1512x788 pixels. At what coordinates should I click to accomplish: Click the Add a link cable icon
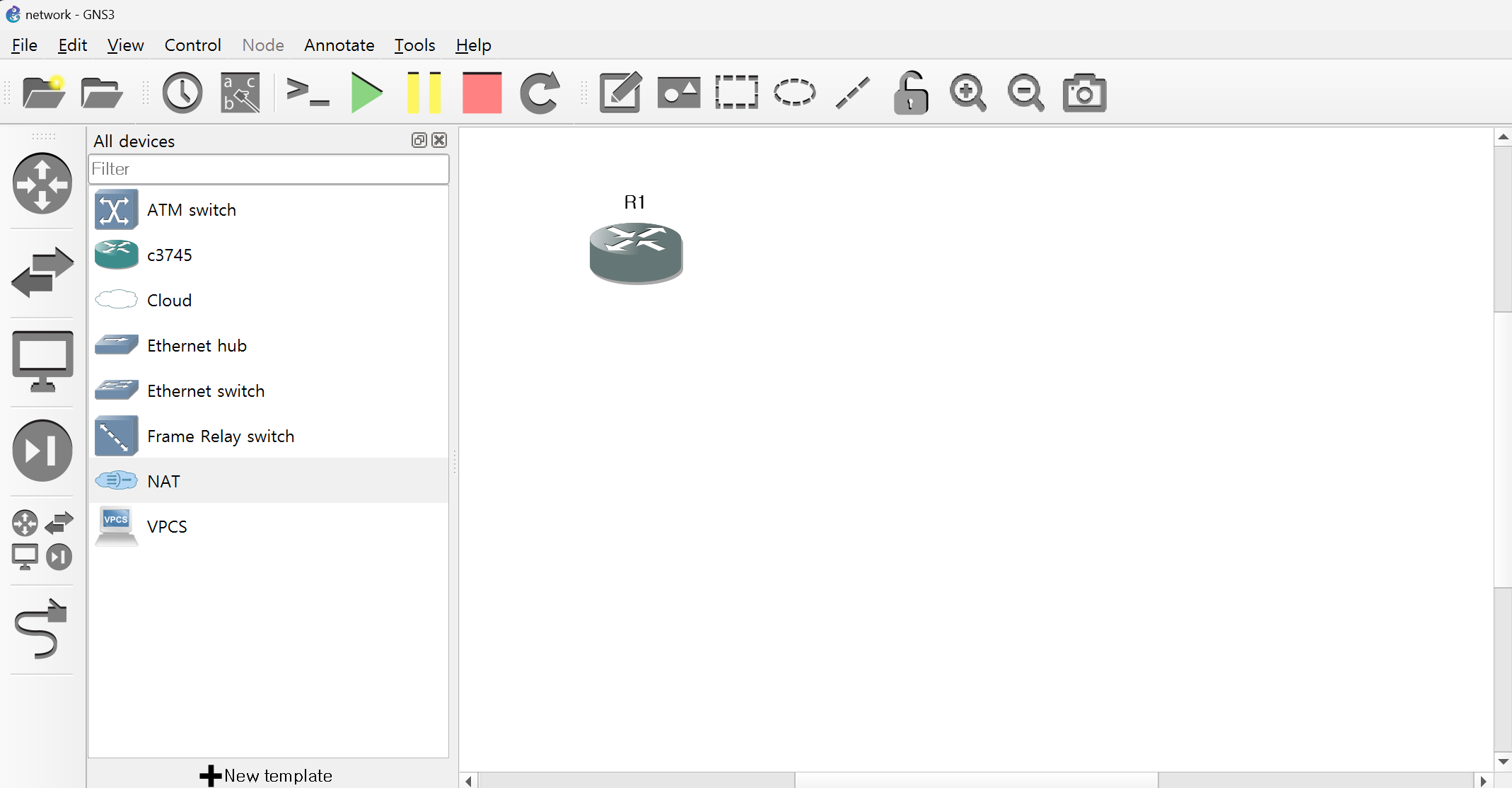tap(42, 629)
